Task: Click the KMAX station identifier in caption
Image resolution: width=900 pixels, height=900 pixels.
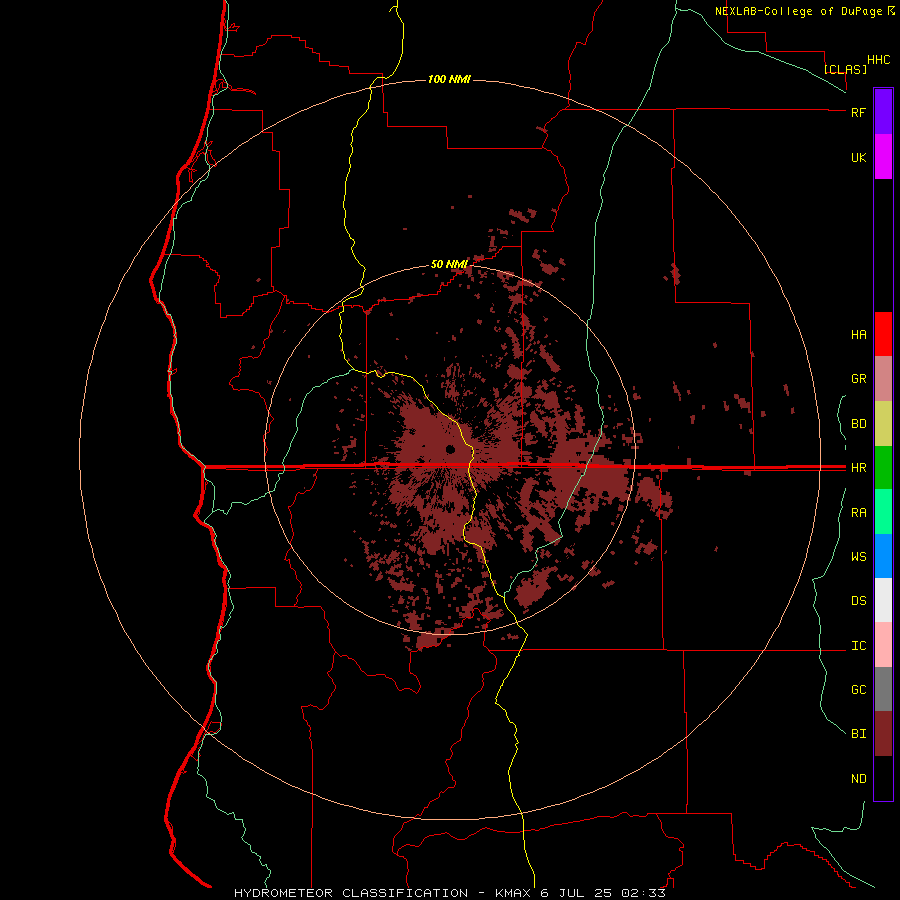Action: click(x=513, y=893)
